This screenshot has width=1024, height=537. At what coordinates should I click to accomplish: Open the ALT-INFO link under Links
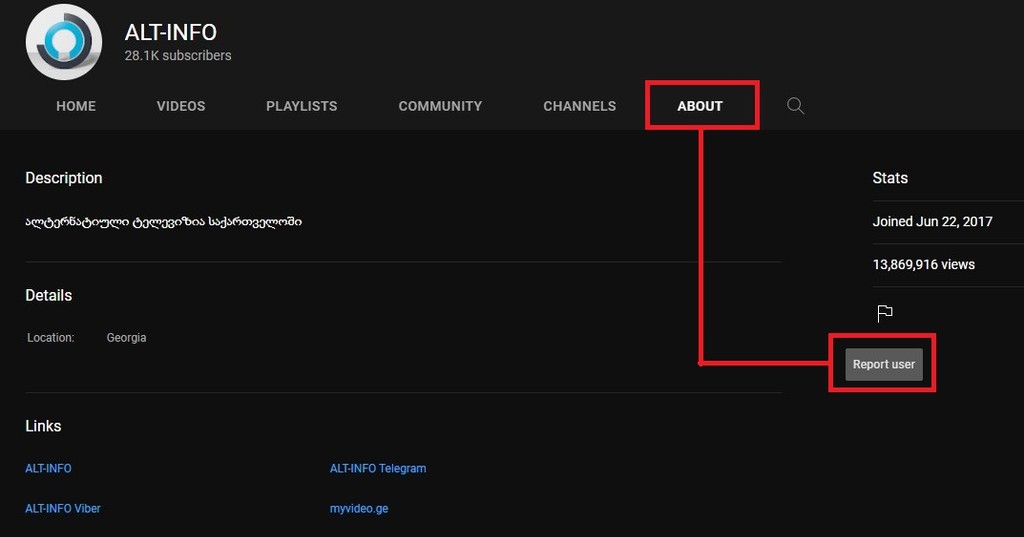pos(48,468)
